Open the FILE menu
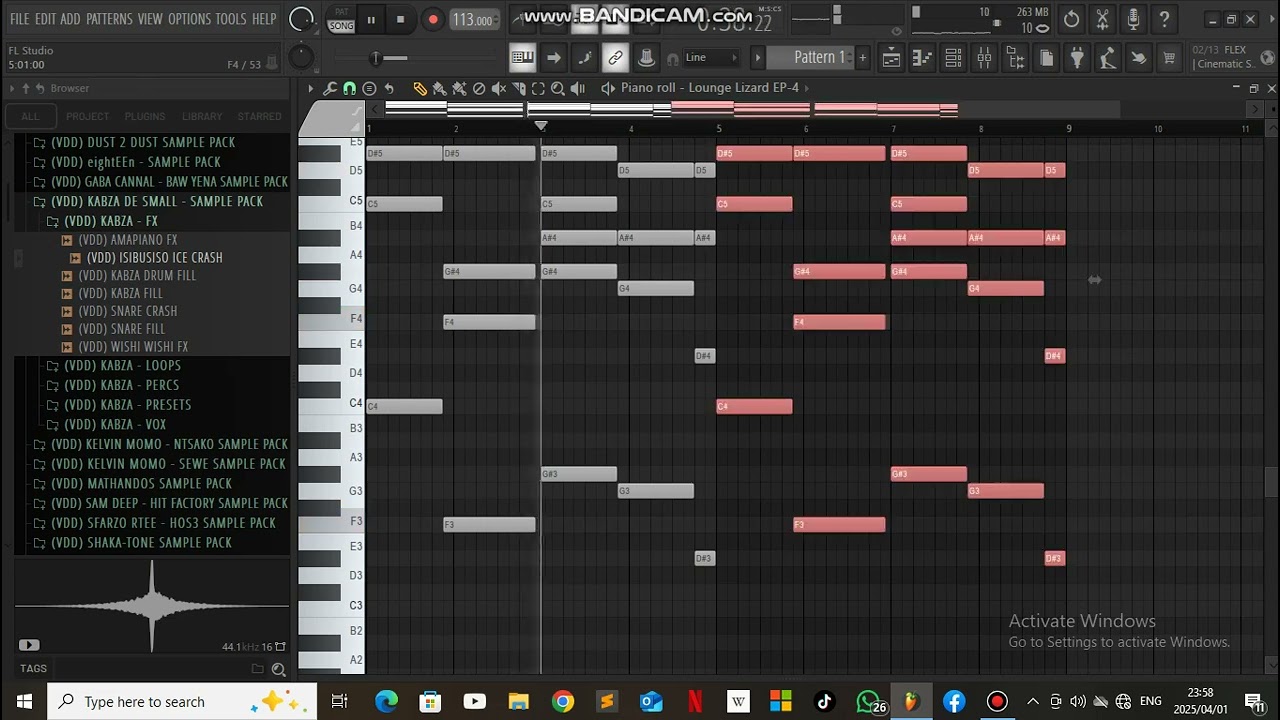 [x=20, y=19]
